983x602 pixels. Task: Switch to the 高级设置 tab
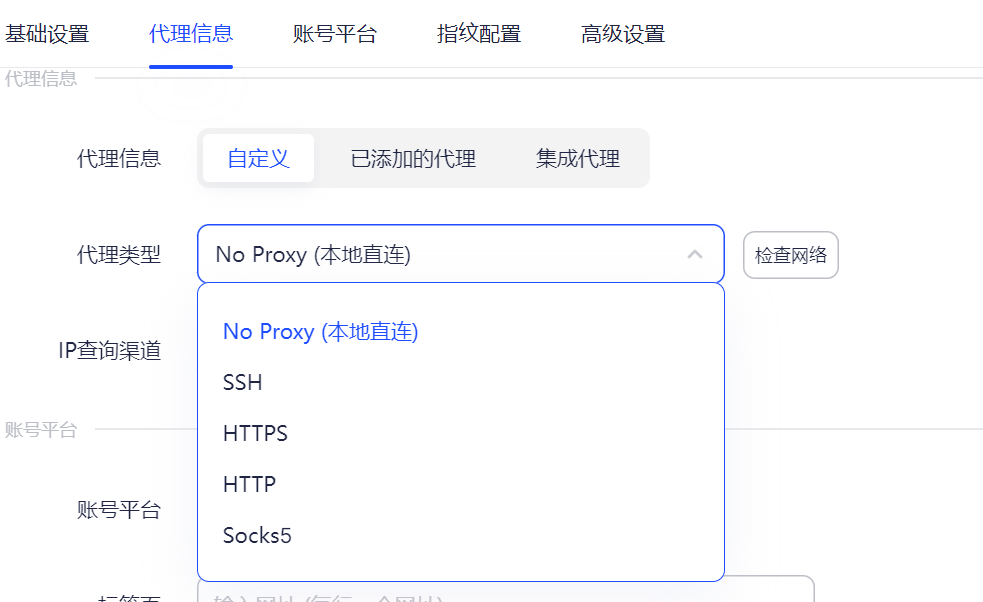[621, 33]
